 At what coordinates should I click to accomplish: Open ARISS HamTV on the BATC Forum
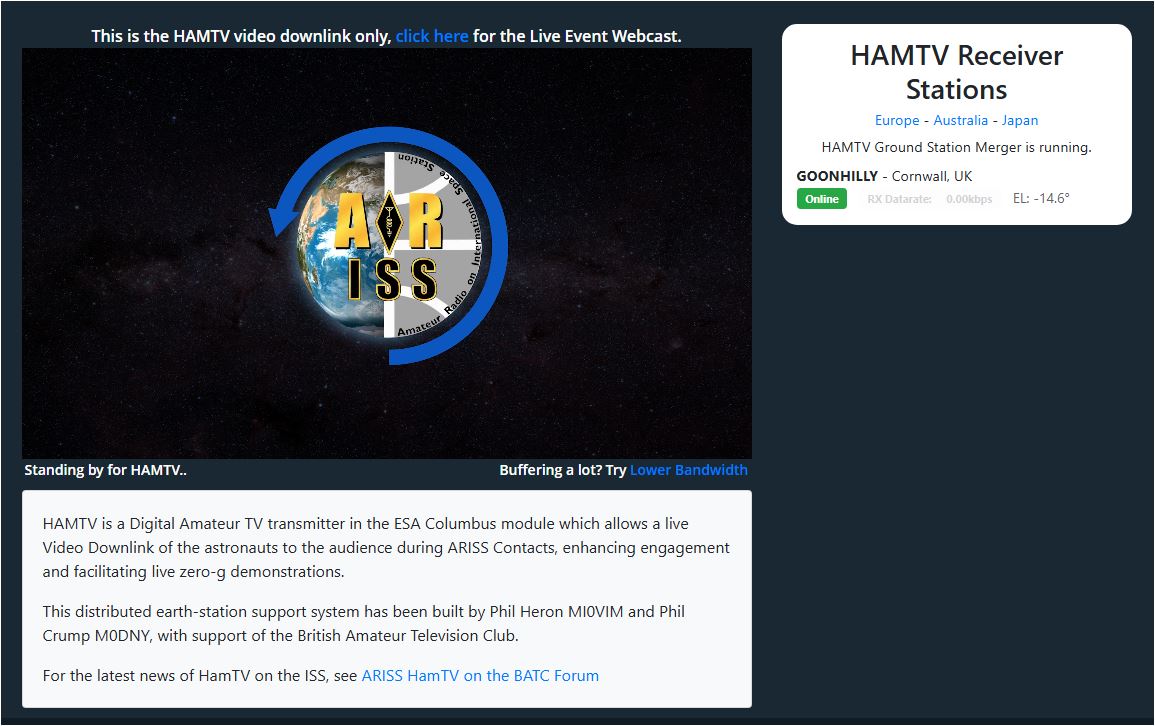pyautogui.click(x=480, y=675)
